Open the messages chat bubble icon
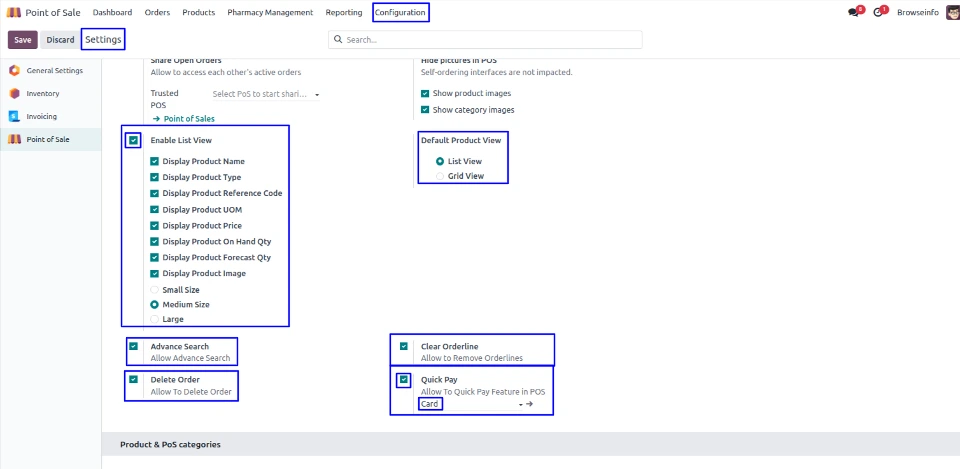Viewport: 960px width, 469px height. 854,13
